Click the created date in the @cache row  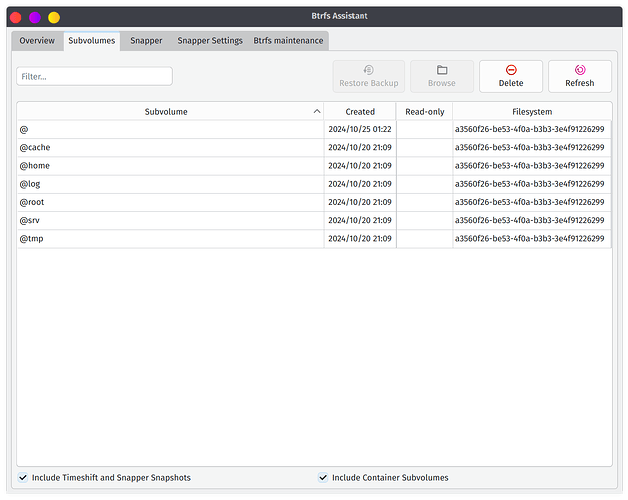(360, 147)
